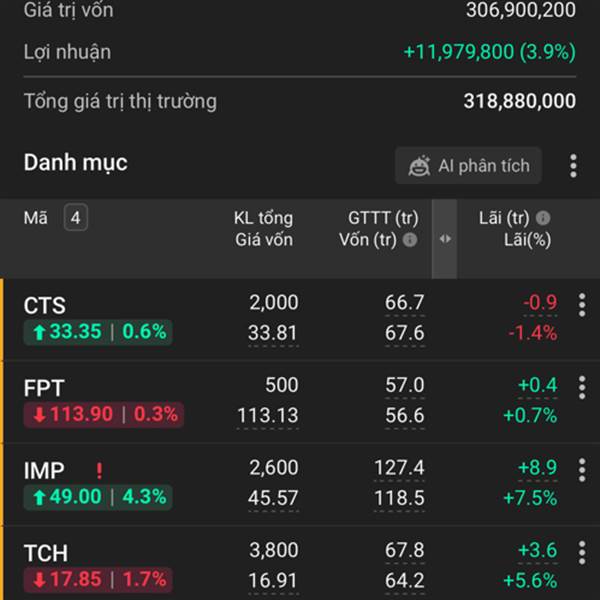Sort by the Mã column header
This screenshot has width=600, height=600.
(x=36, y=218)
